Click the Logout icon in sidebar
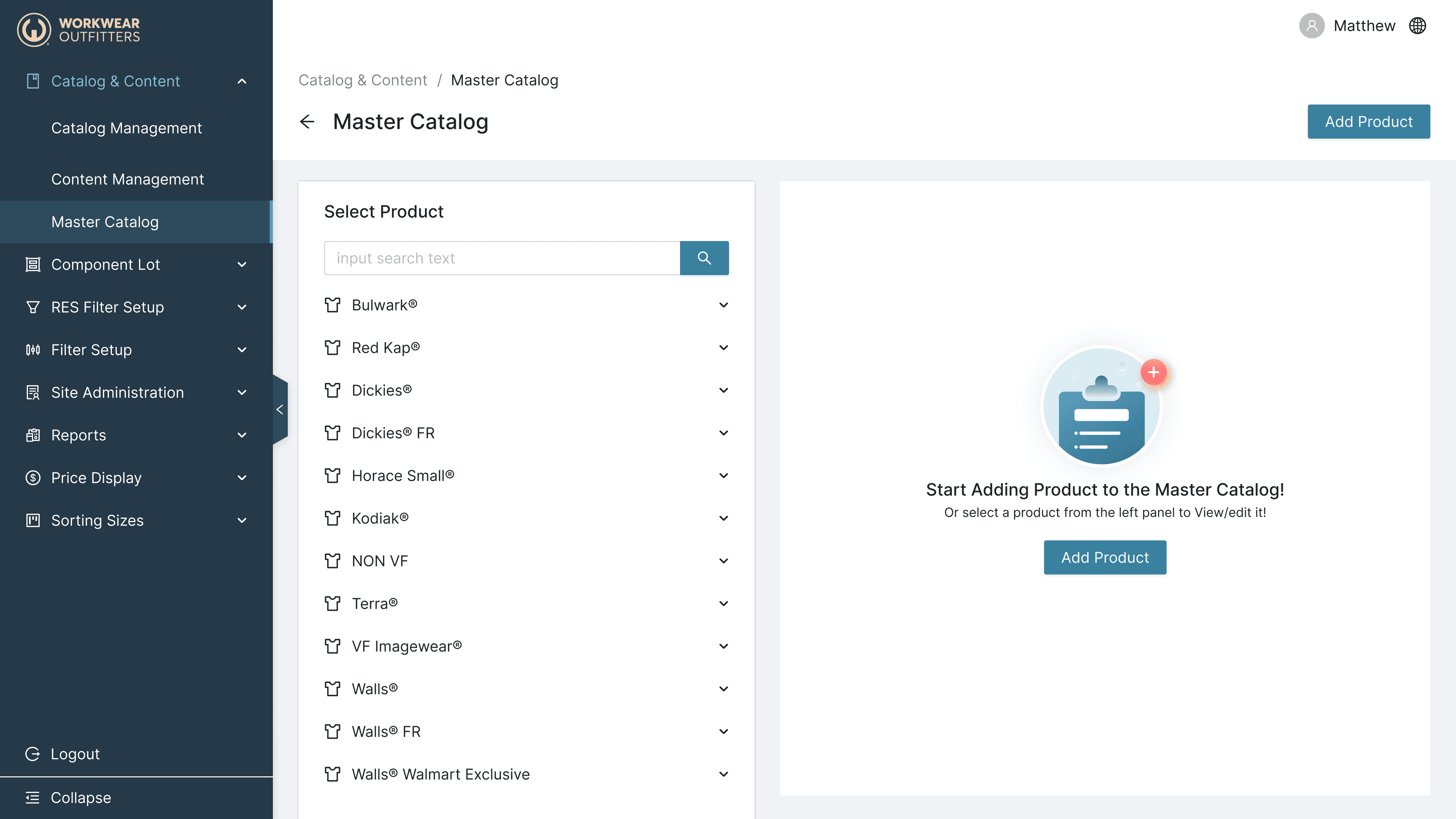 click(33, 754)
